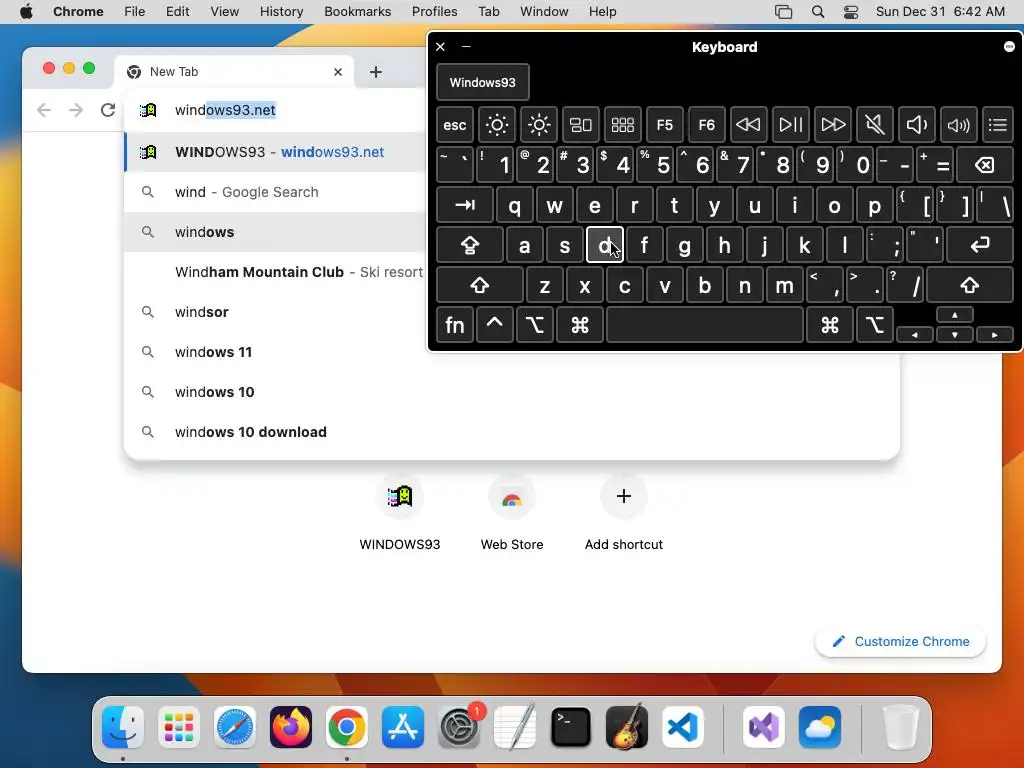Tap the up arrow key

[x=955, y=315]
